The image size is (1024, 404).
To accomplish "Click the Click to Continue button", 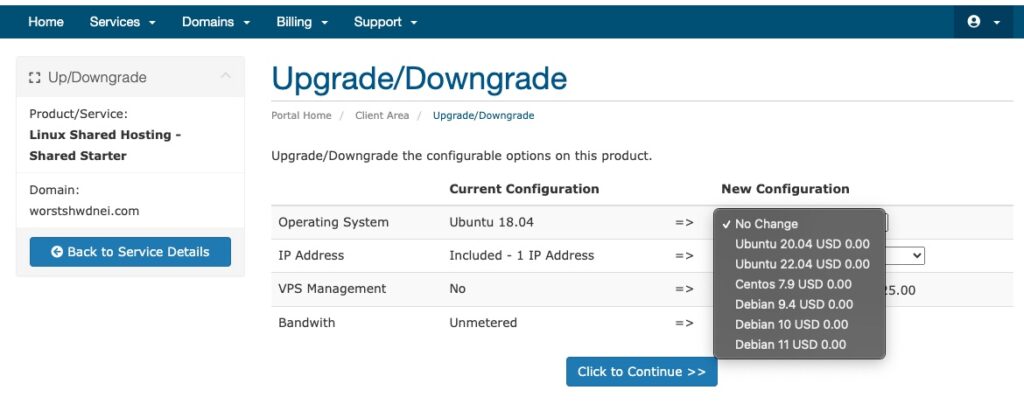I will click(641, 371).
